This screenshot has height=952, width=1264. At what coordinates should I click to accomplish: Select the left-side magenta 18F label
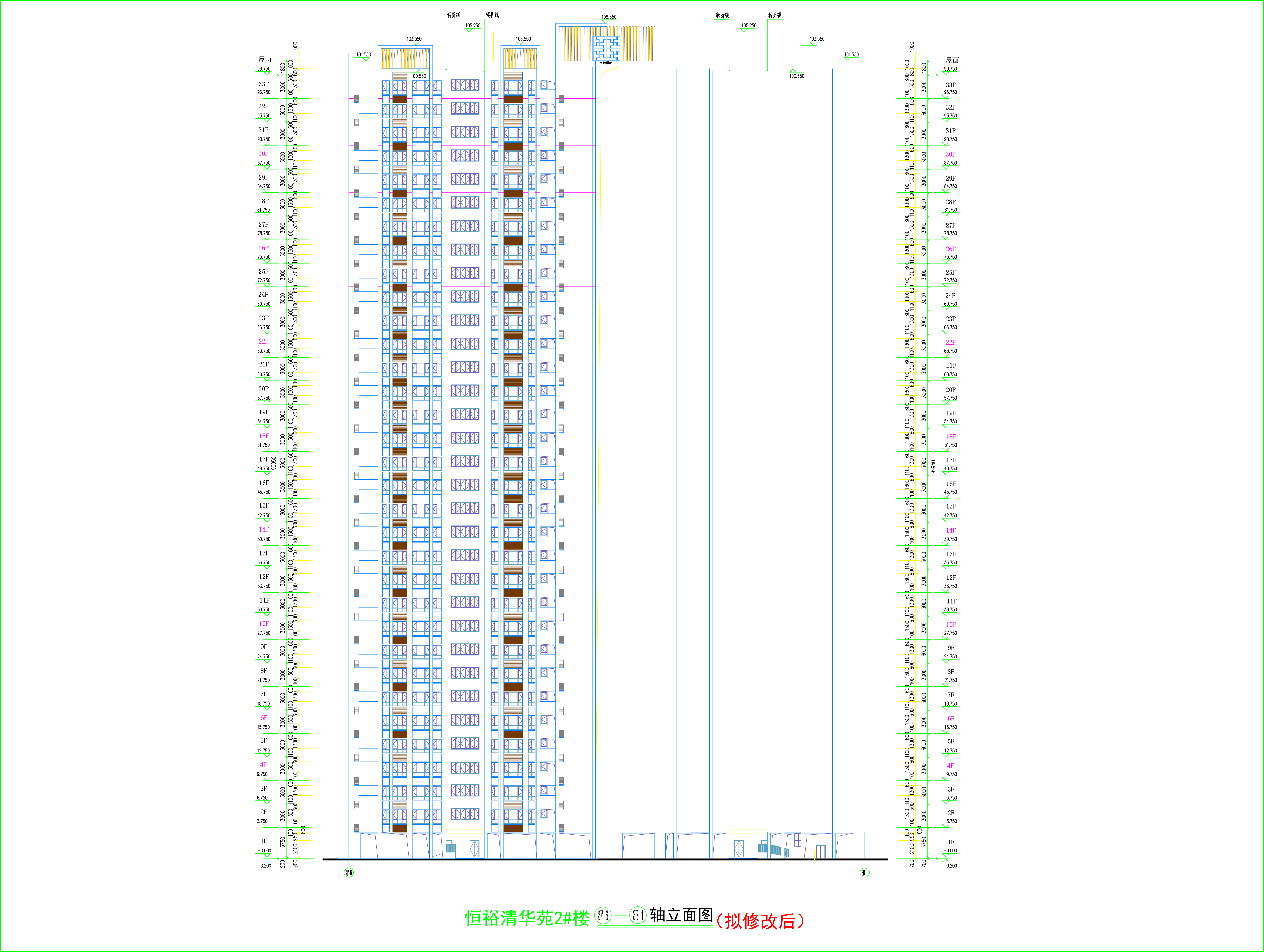coord(264,436)
